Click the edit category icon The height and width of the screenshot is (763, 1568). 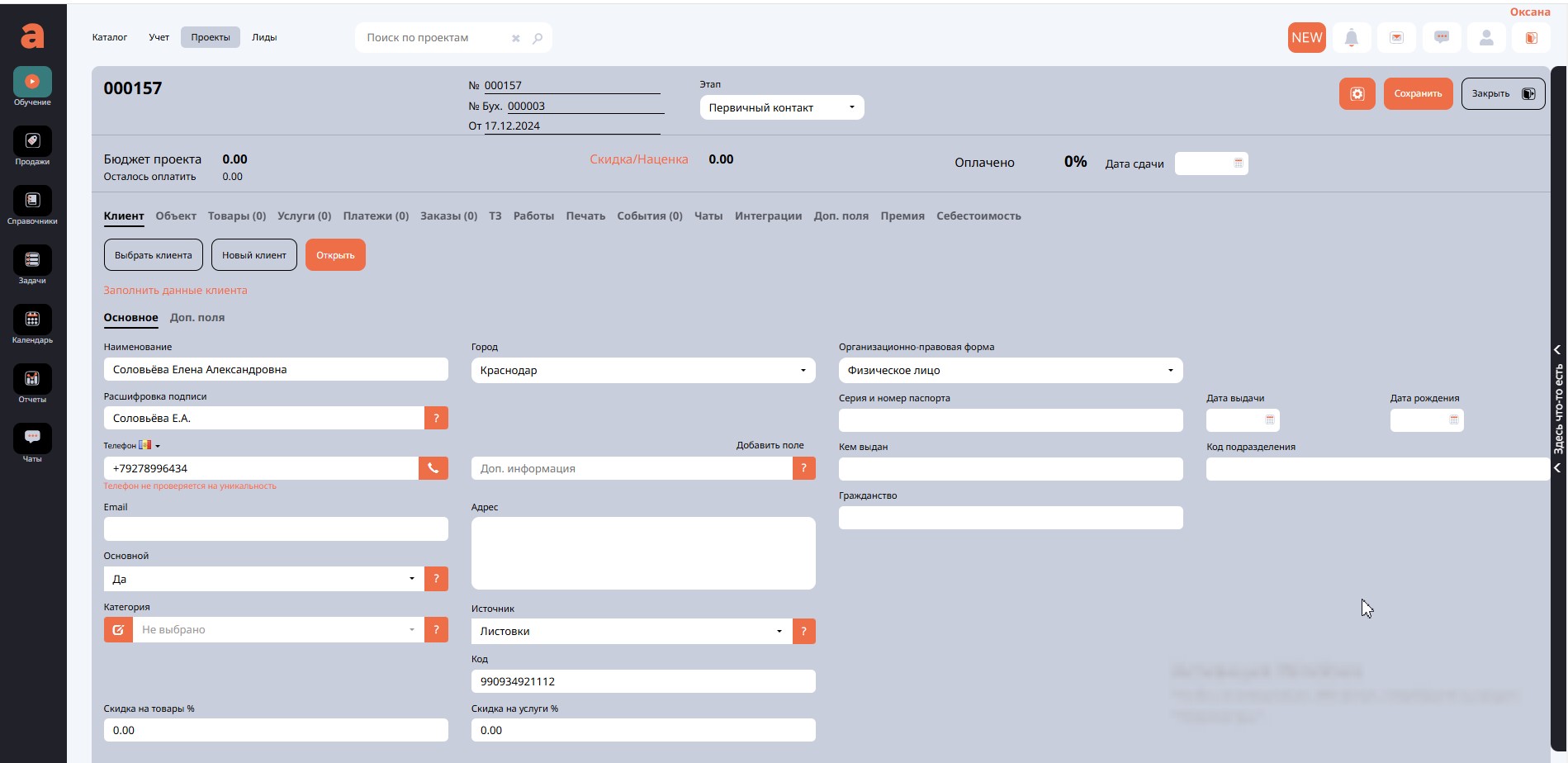[x=118, y=630]
